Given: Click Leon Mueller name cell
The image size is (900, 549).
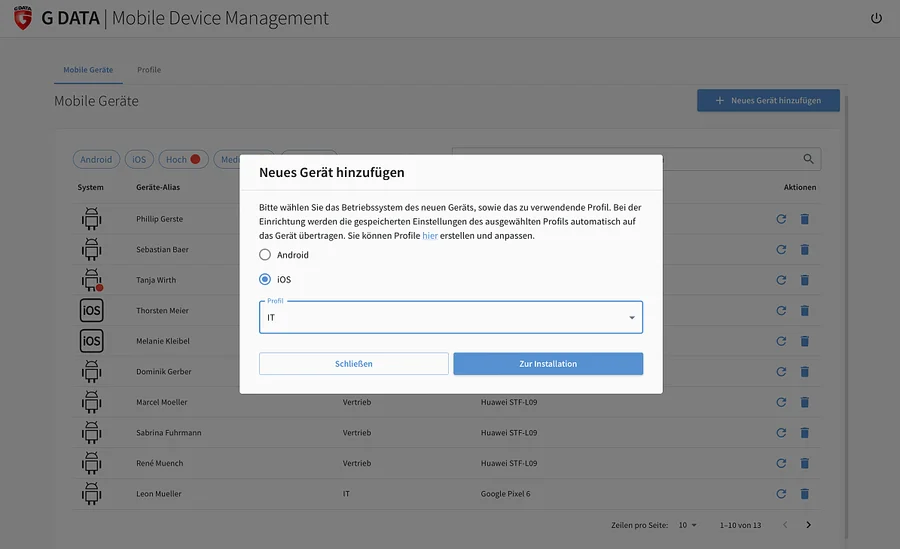Looking at the screenshot, I should pyautogui.click(x=158, y=494).
